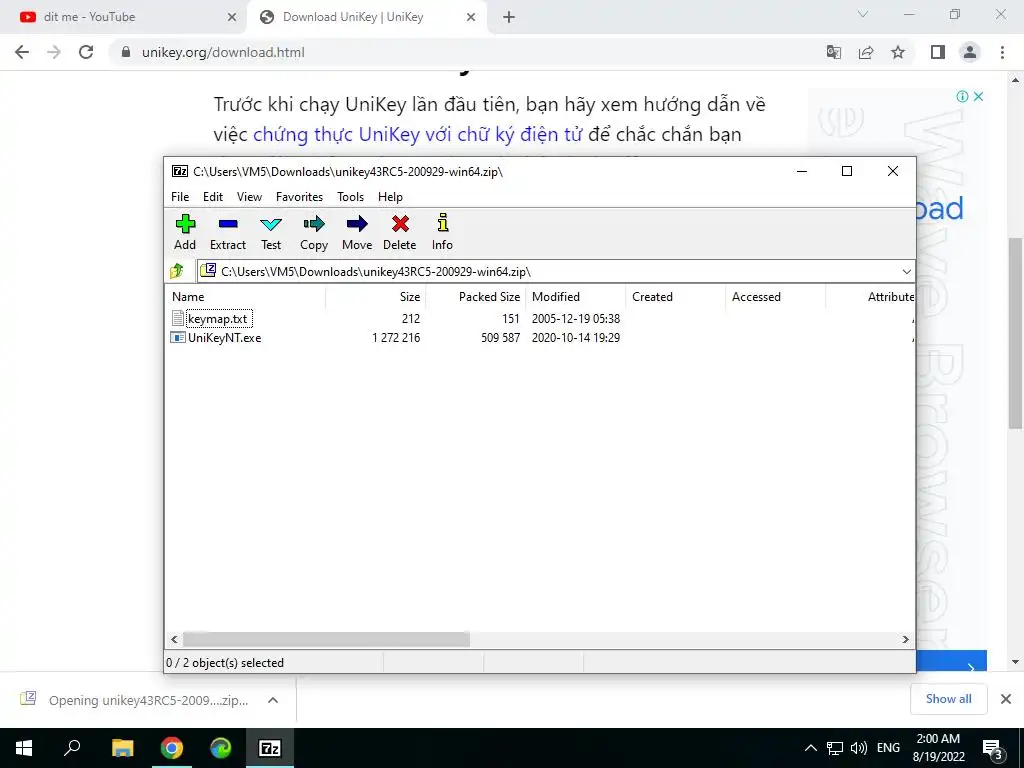Screen dimensions: 1024x768
Task: Click the Microsoft Edge taskbar icon
Action: (x=221, y=748)
